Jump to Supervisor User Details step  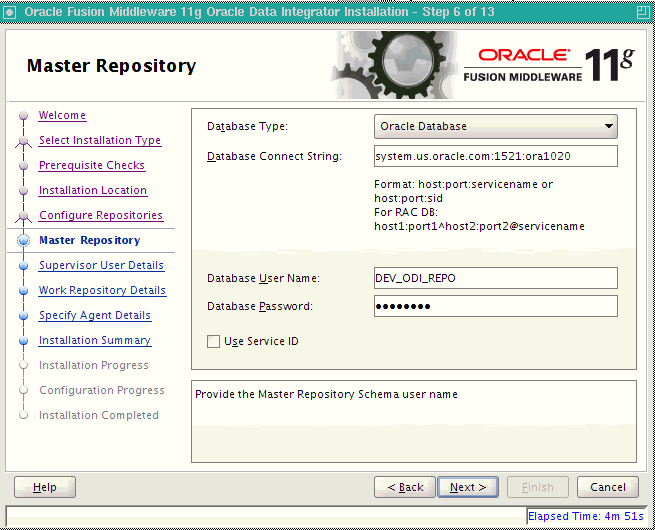click(101, 265)
